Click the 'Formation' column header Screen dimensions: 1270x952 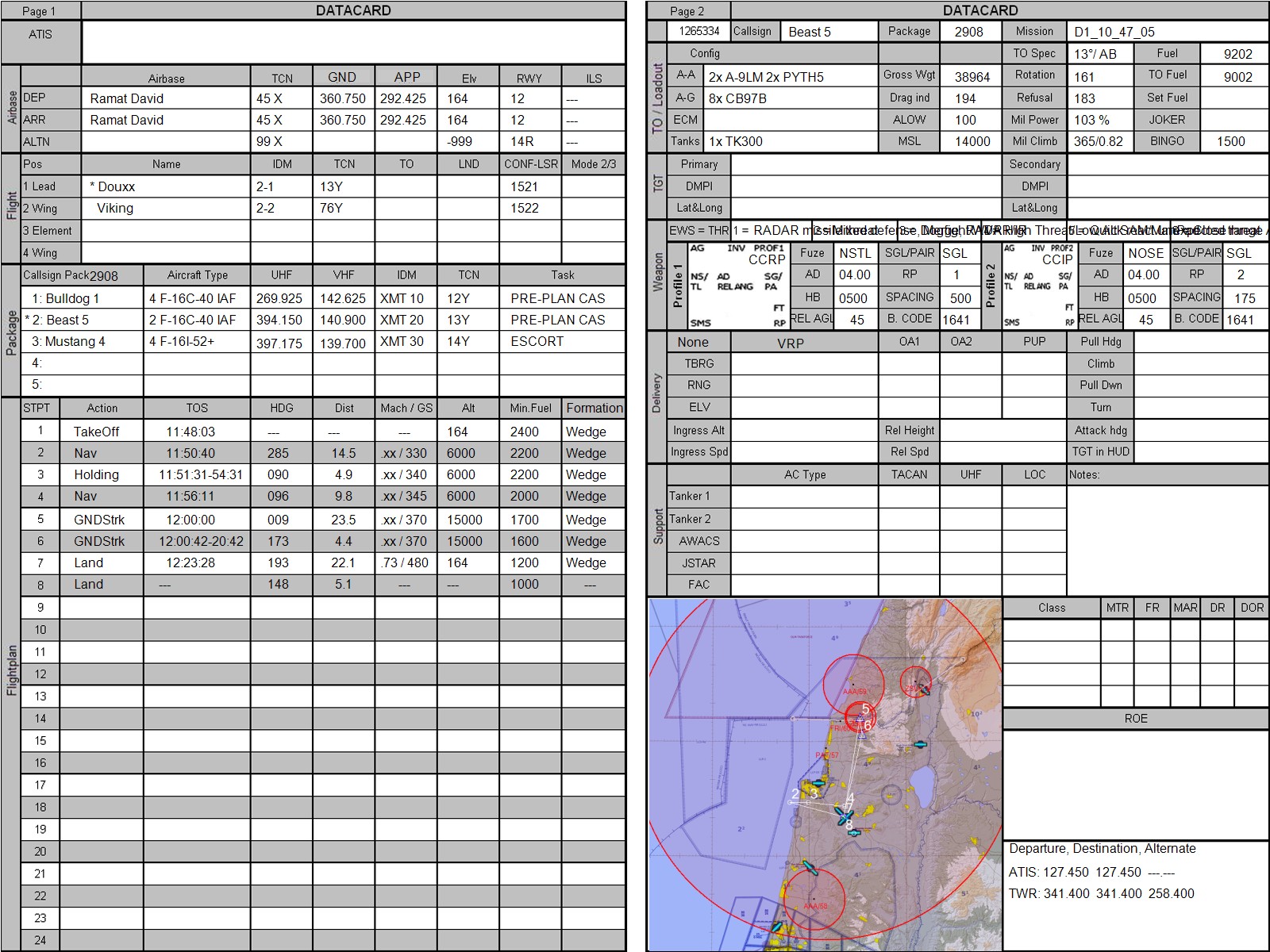coord(594,408)
